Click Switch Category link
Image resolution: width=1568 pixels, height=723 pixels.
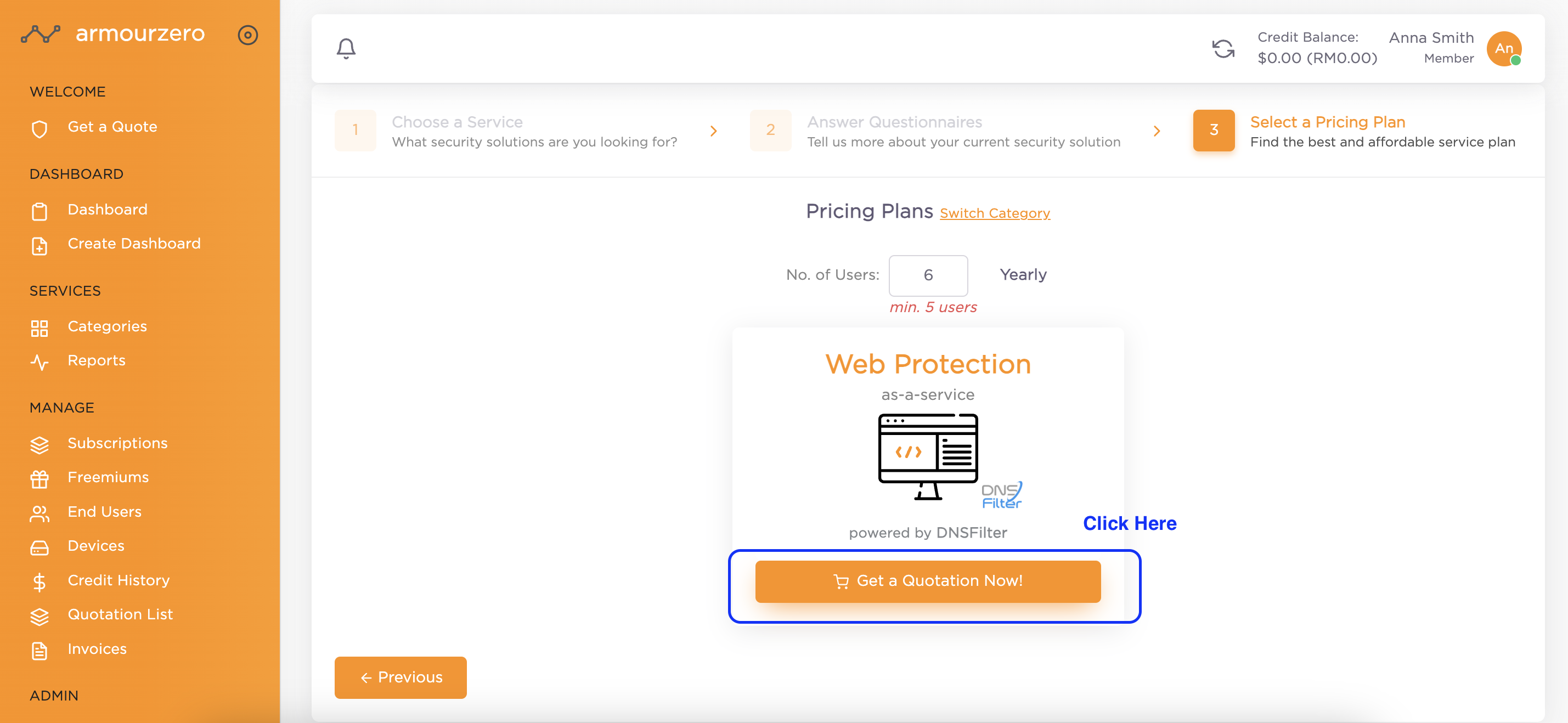pos(995,213)
